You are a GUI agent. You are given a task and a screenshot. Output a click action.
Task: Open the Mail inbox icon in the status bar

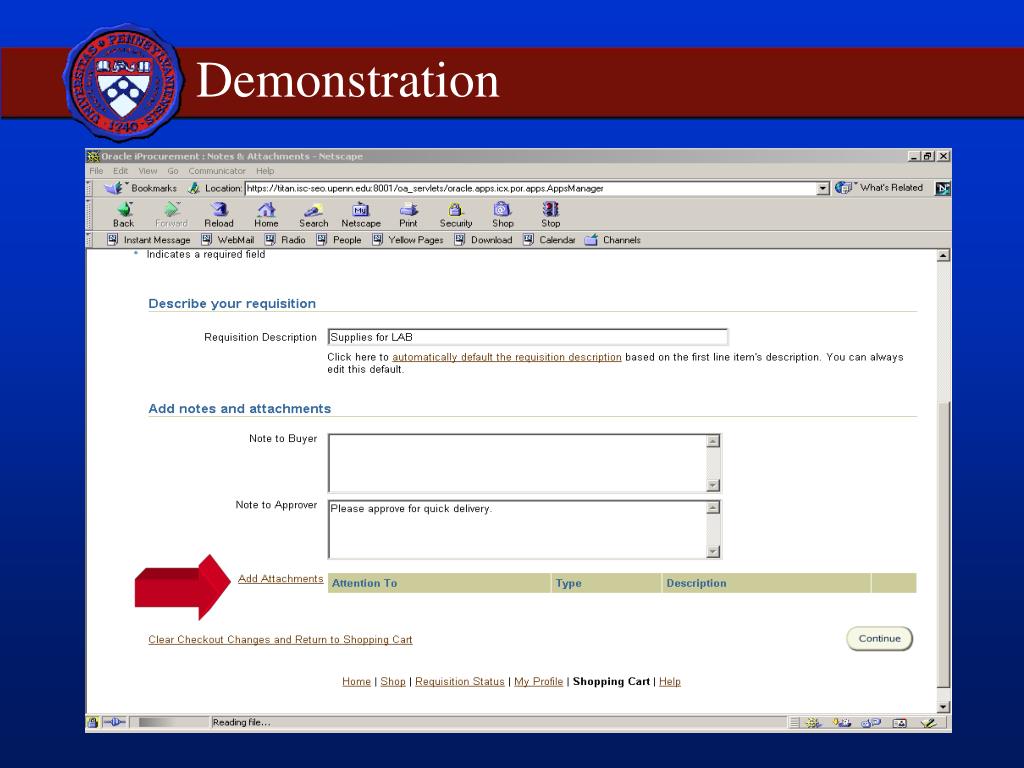842,723
